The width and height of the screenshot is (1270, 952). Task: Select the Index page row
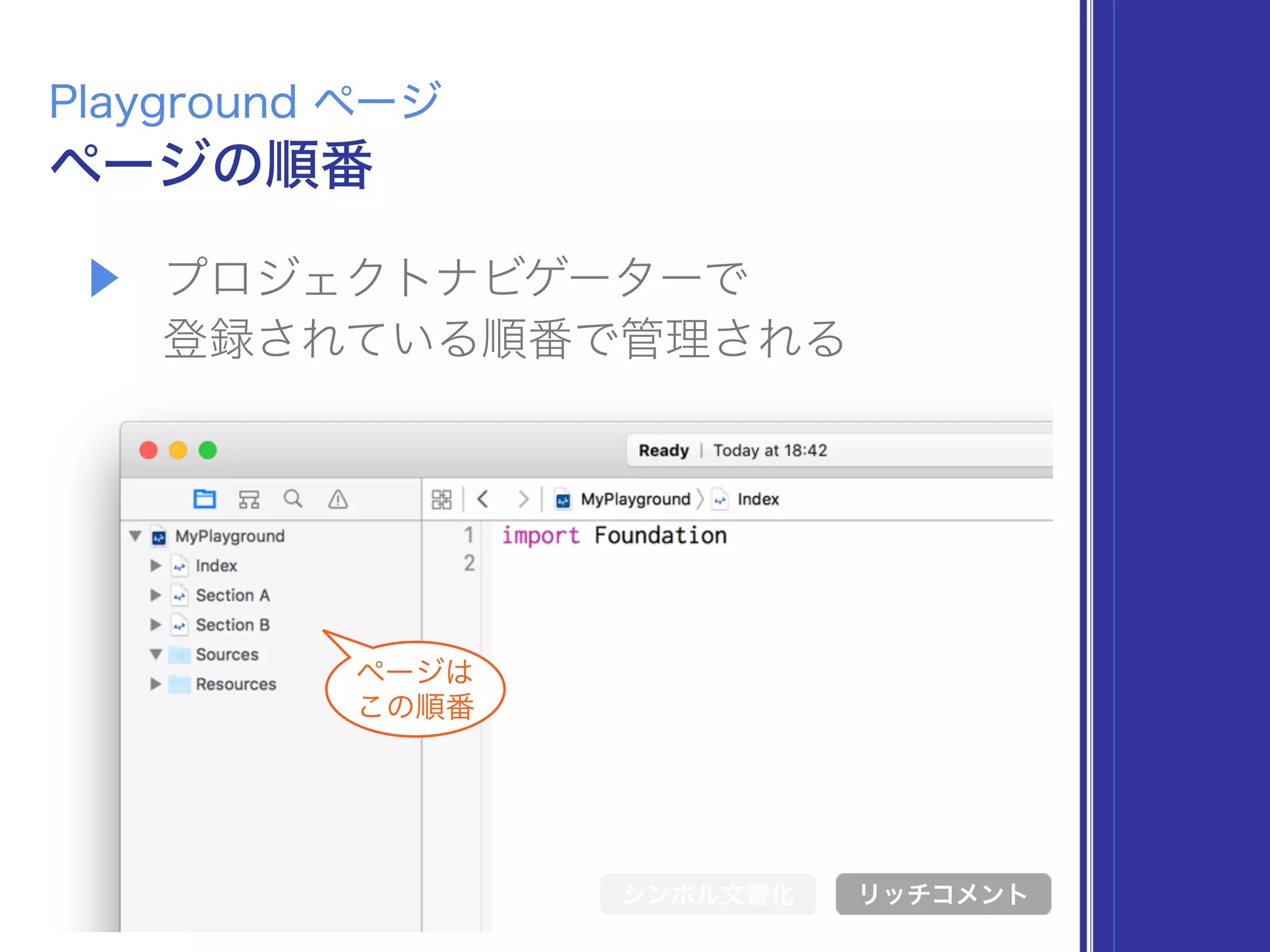271,566
